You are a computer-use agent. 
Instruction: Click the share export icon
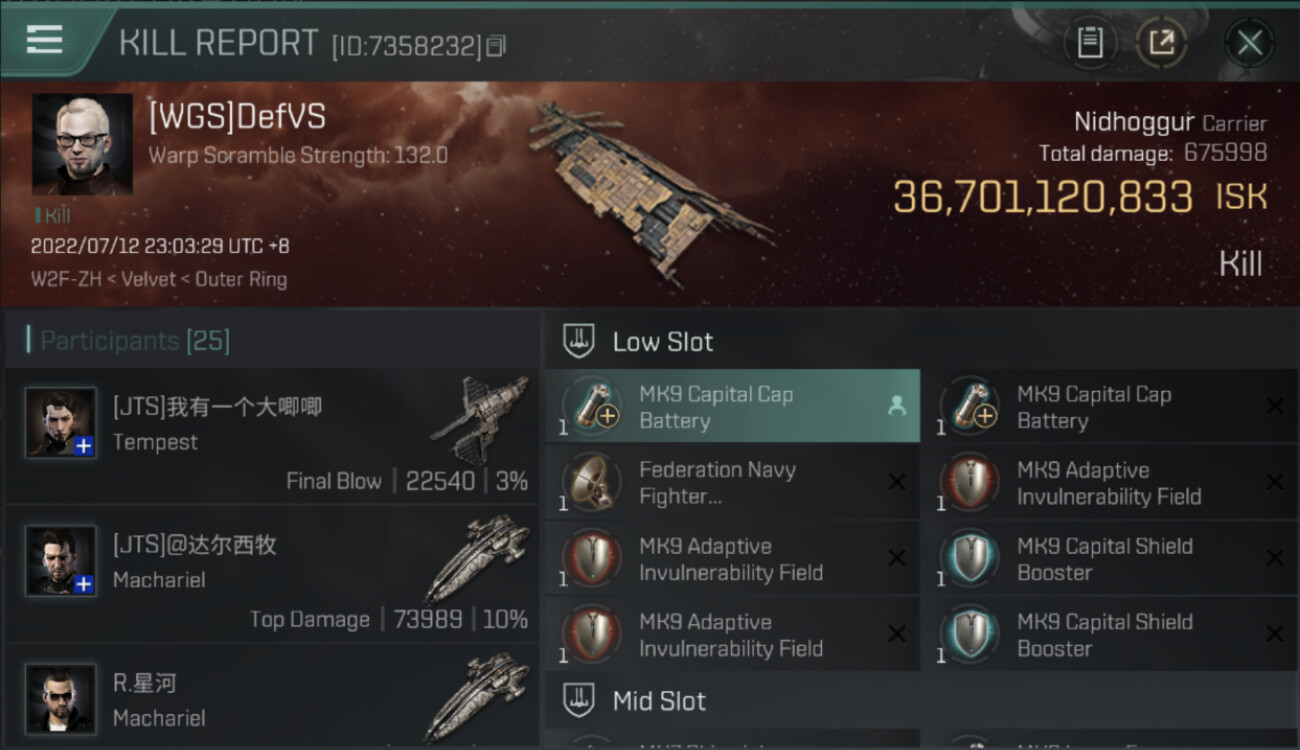click(x=1161, y=43)
